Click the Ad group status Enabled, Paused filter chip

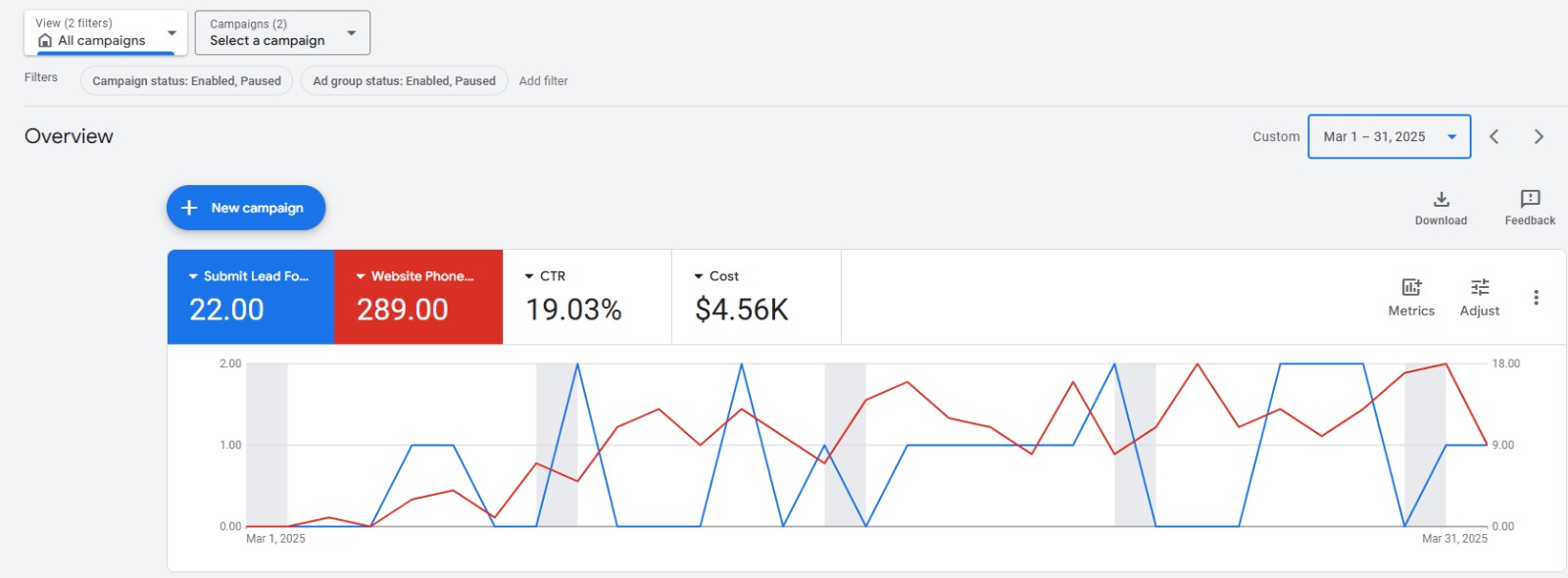click(x=404, y=80)
